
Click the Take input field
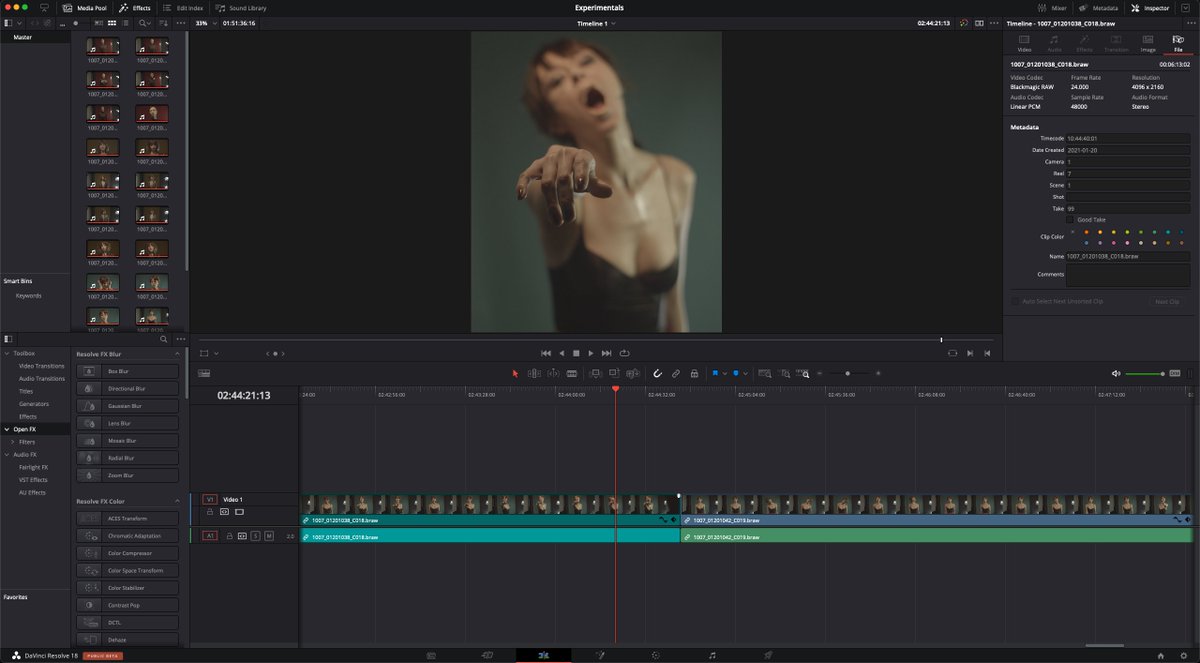(1129, 208)
